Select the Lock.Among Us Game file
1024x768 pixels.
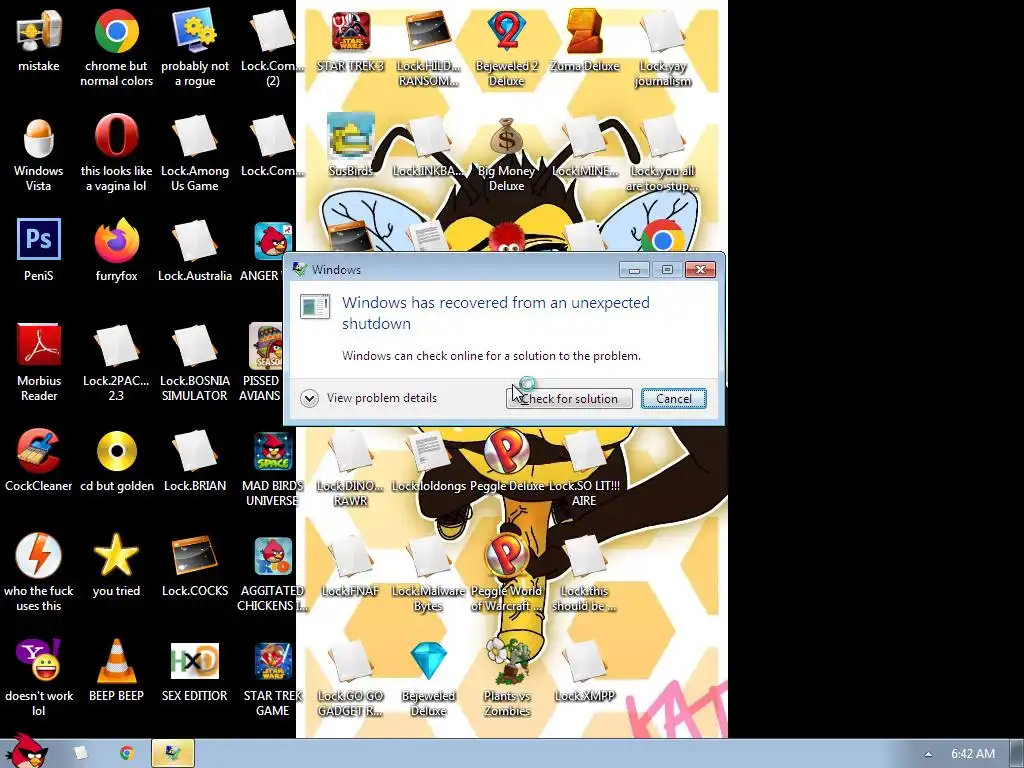coord(195,136)
